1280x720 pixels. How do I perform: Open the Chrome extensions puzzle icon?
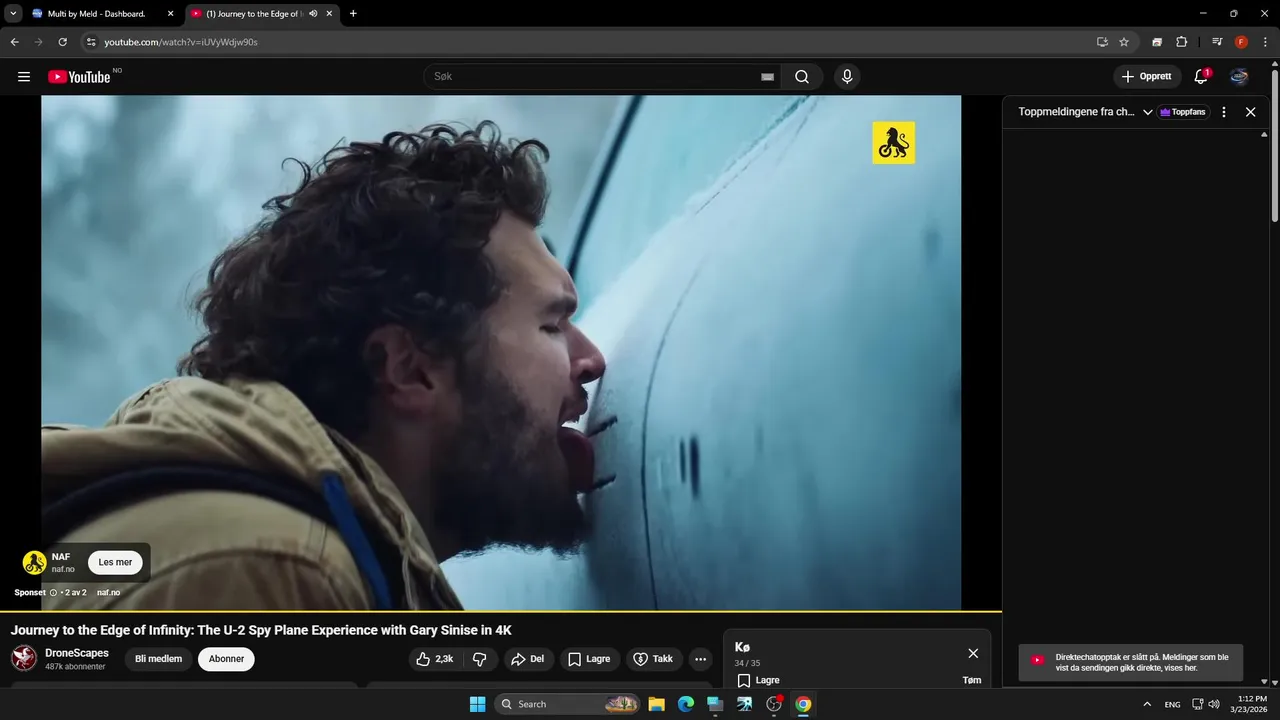1182,42
